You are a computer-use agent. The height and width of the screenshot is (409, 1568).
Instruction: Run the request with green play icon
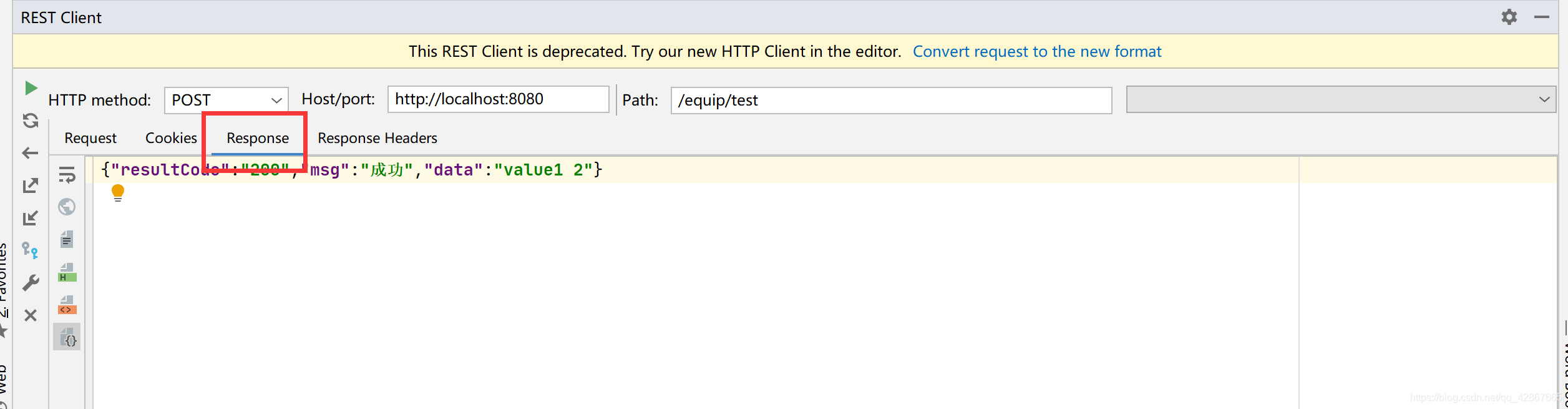[x=31, y=88]
